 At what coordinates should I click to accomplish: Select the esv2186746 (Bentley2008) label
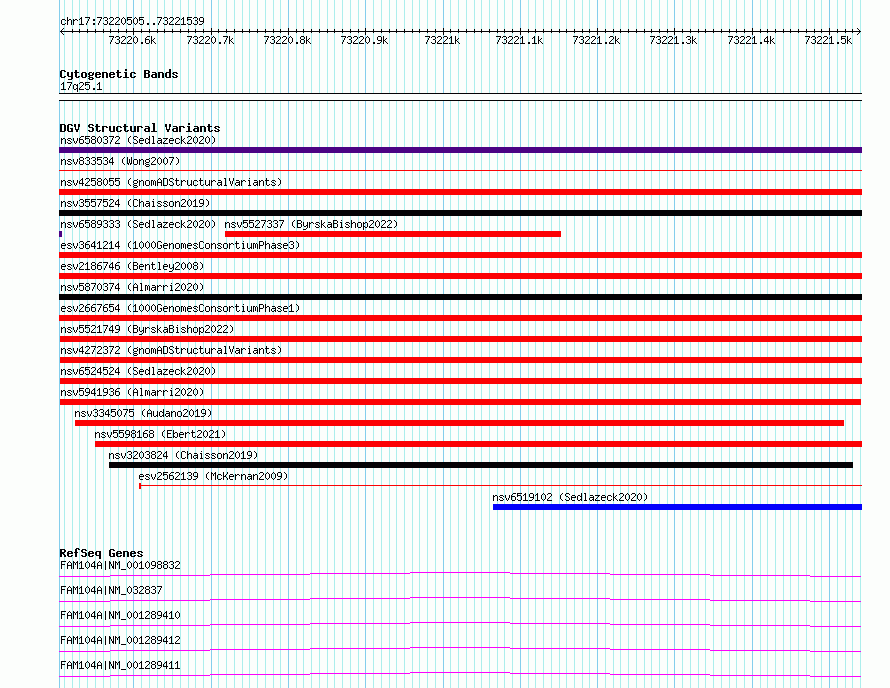(132, 266)
